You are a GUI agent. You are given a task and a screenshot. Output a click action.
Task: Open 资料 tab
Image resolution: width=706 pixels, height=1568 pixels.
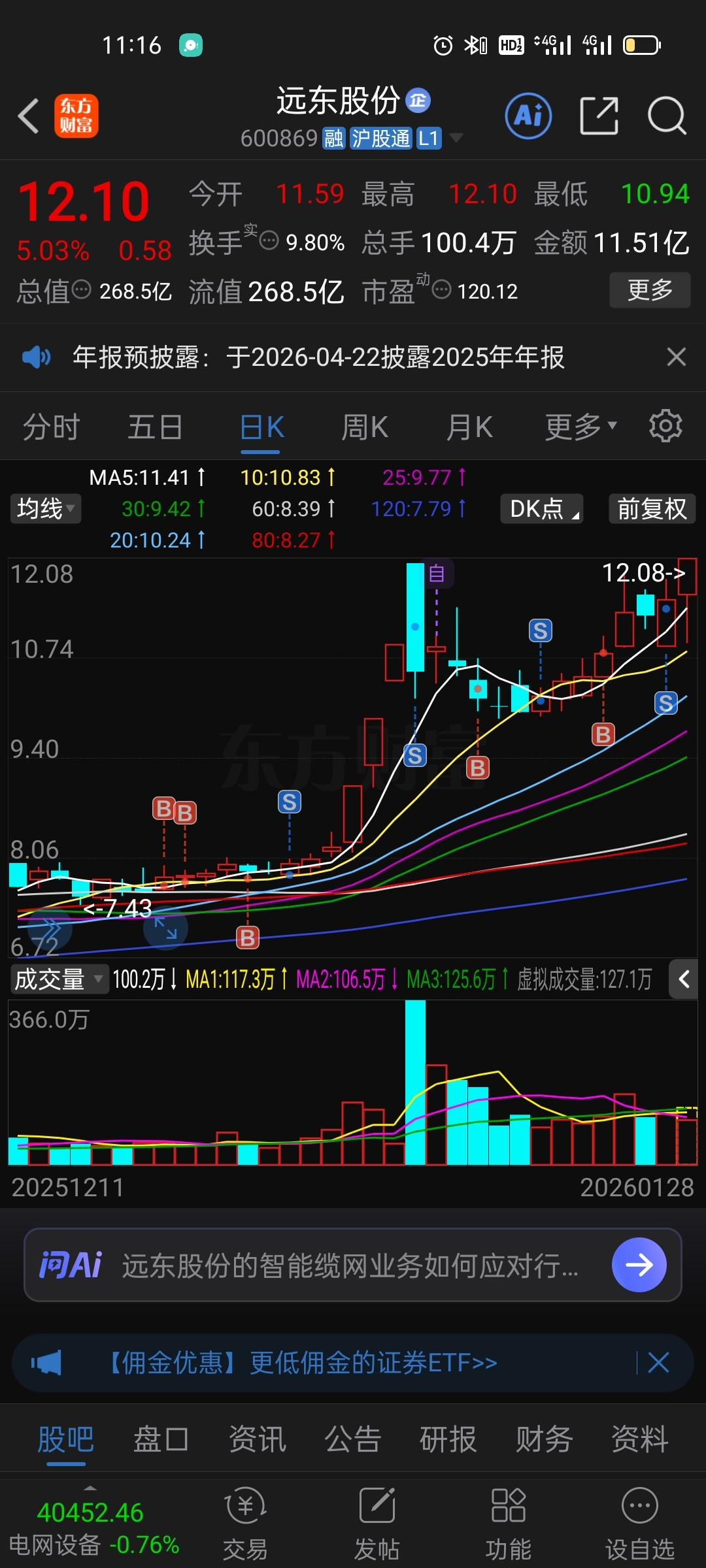click(x=640, y=1439)
